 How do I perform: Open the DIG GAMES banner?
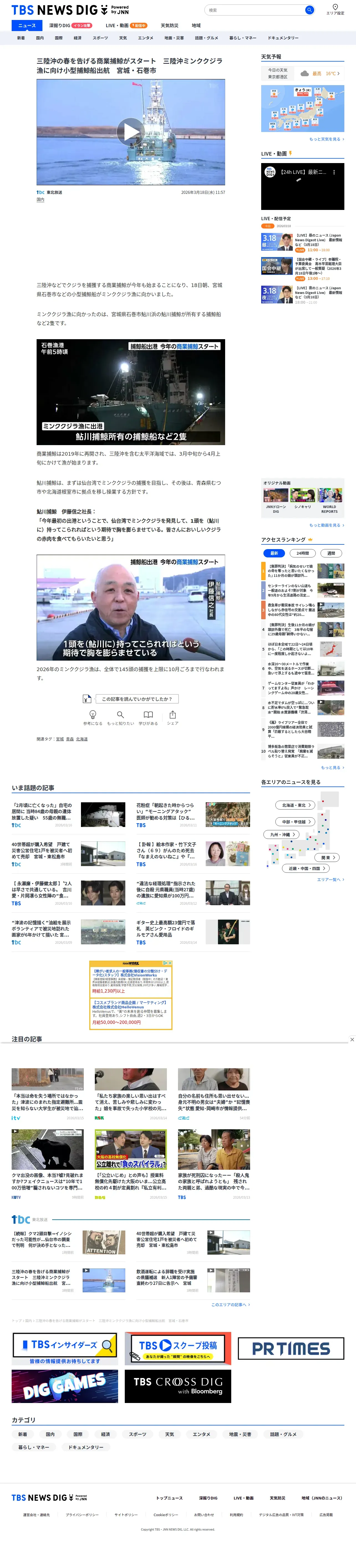coord(65,1386)
